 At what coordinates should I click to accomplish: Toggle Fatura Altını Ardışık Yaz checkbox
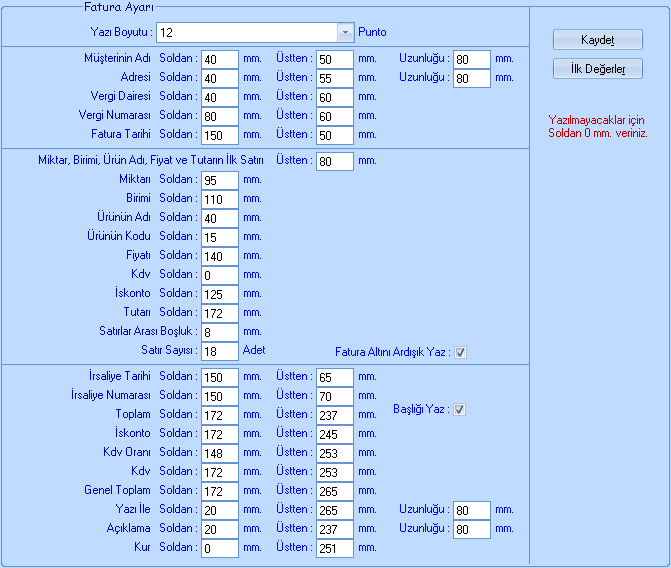(x=460, y=352)
